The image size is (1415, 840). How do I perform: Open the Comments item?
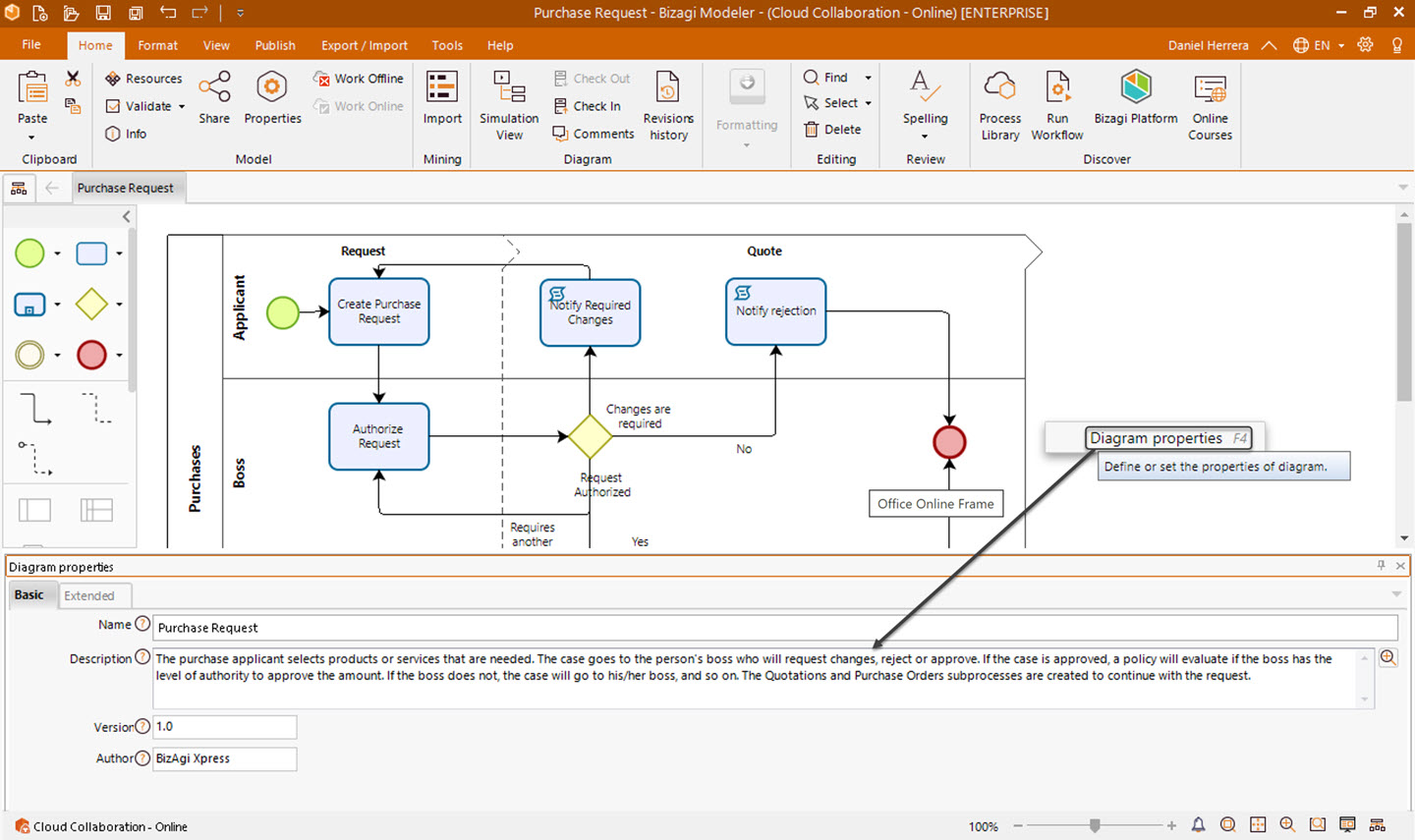click(x=594, y=134)
